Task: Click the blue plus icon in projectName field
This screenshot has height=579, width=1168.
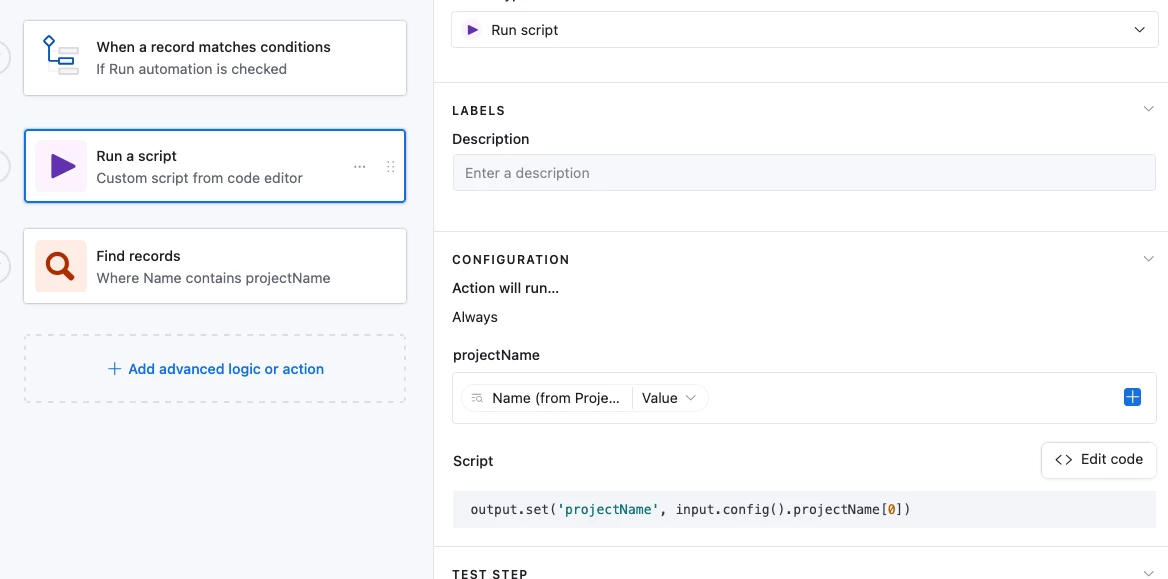Action: point(1132,398)
